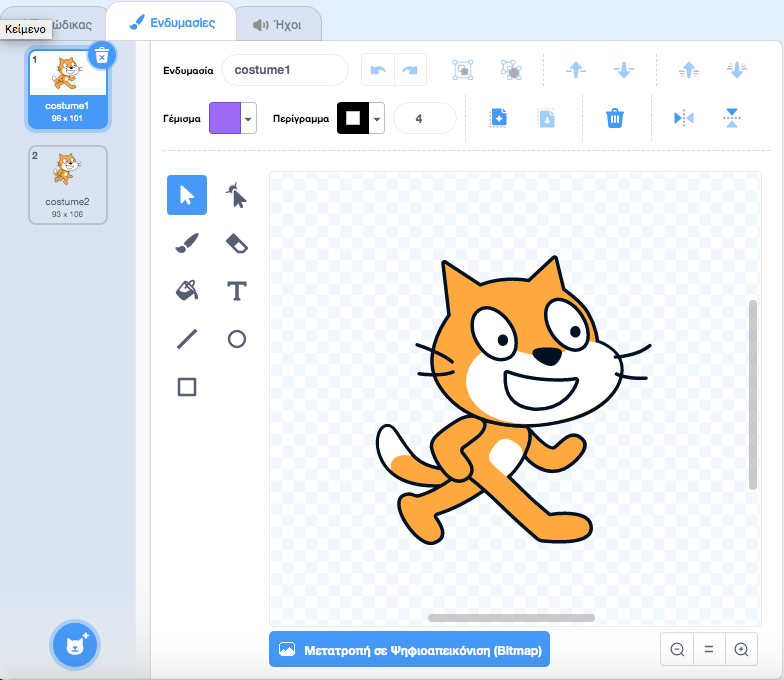Screen dimensions: 784x680
Task: Select the Fill bucket tool
Action: tap(187, 291)
